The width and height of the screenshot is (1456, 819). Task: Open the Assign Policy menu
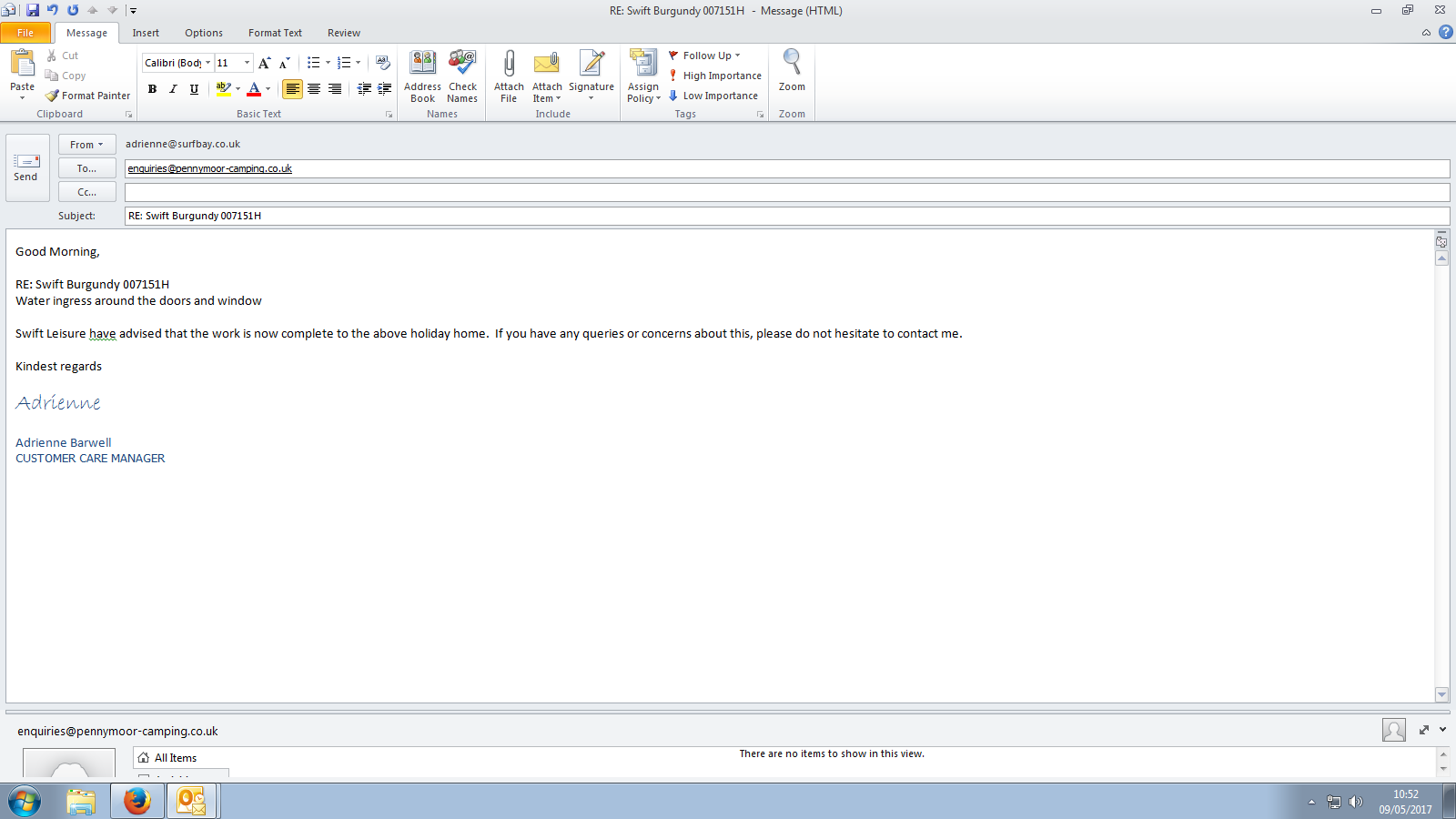click(643, 76)
